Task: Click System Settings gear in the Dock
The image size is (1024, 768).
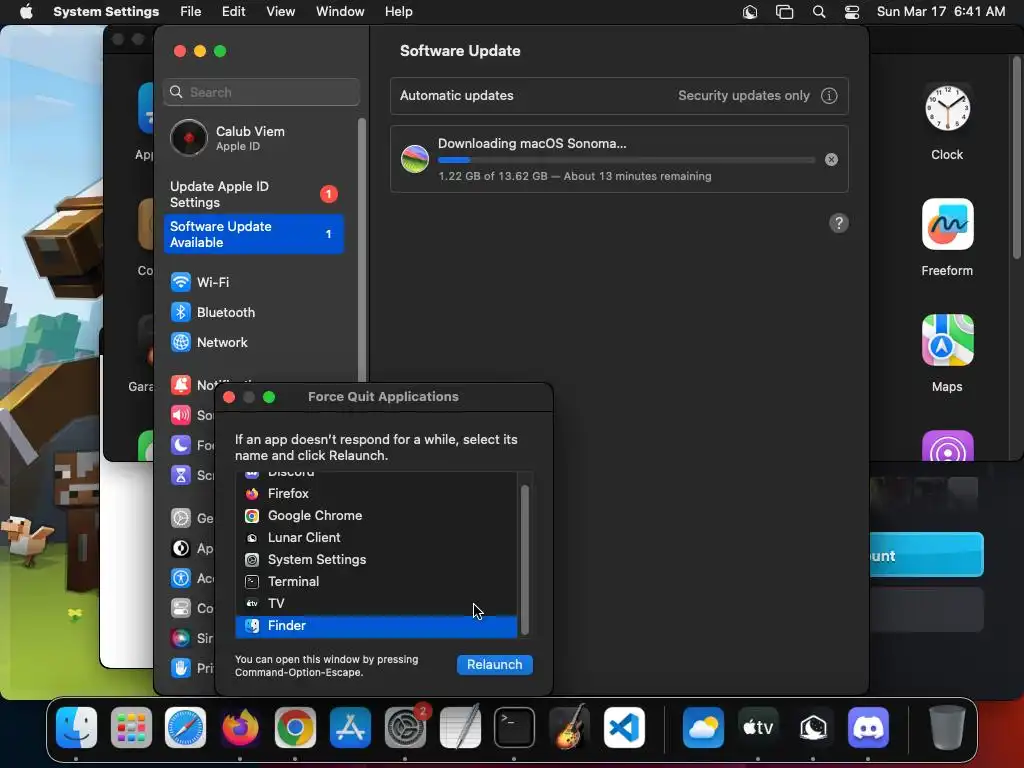Action: pyautogui.click(x=405, y=727)
